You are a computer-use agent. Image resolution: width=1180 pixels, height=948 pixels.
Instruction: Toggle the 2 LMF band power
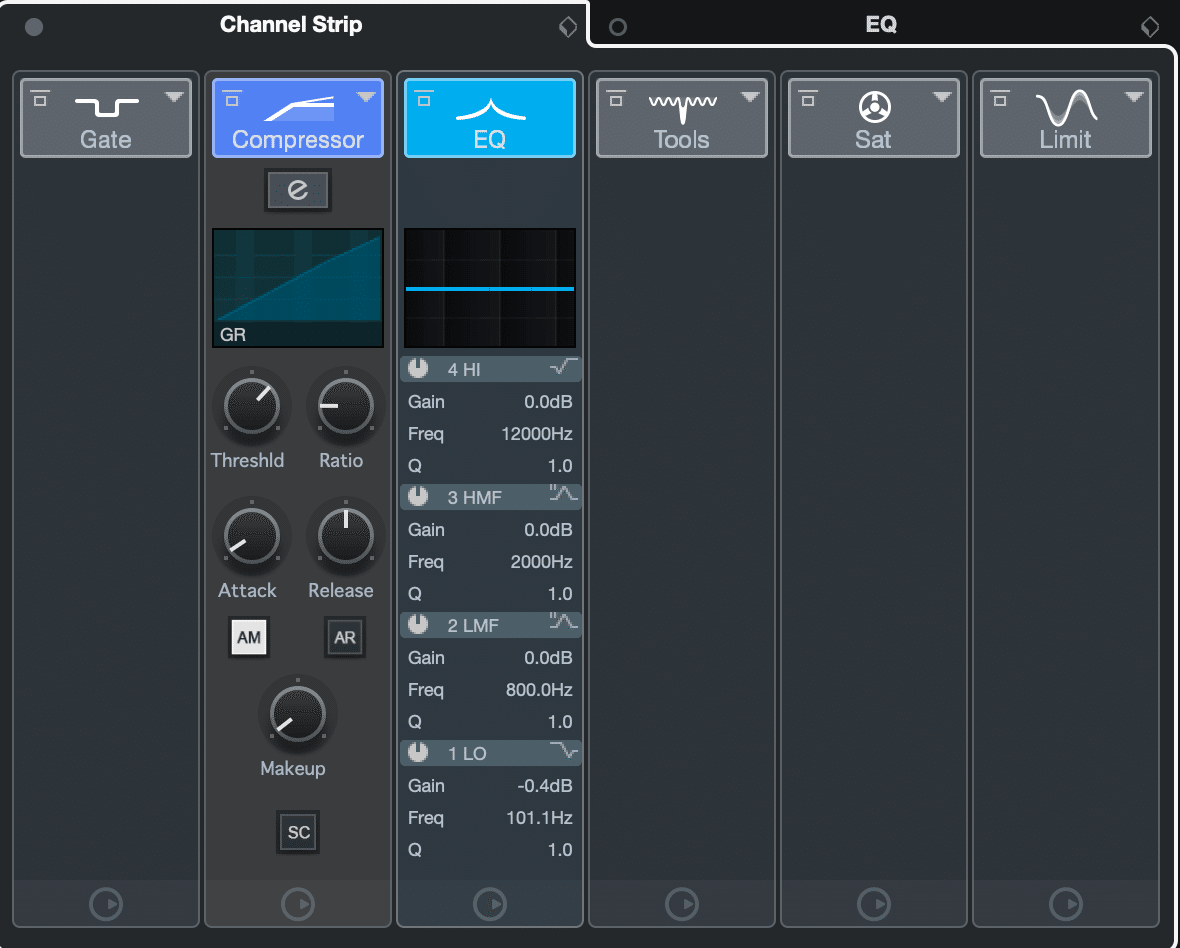click(417, 624)
